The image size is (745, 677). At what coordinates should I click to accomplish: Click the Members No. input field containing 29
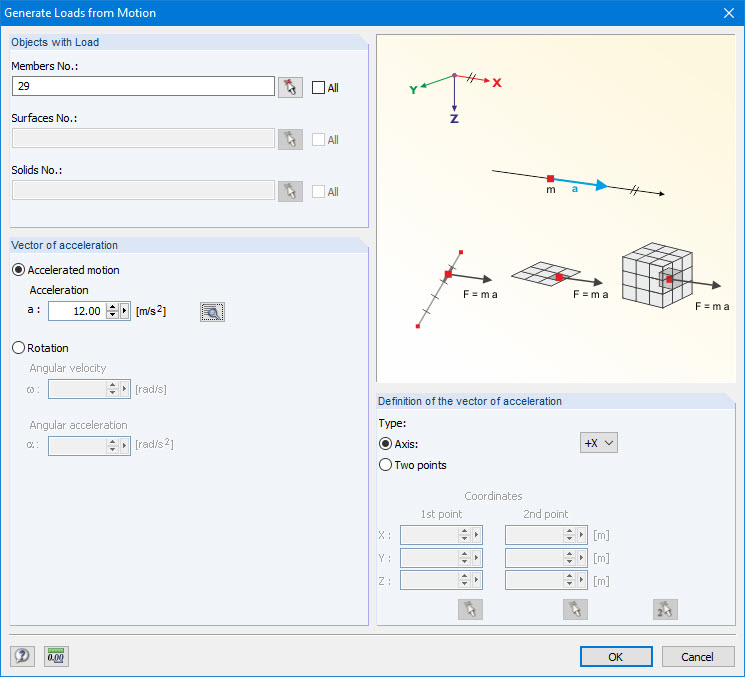[143, 86]
